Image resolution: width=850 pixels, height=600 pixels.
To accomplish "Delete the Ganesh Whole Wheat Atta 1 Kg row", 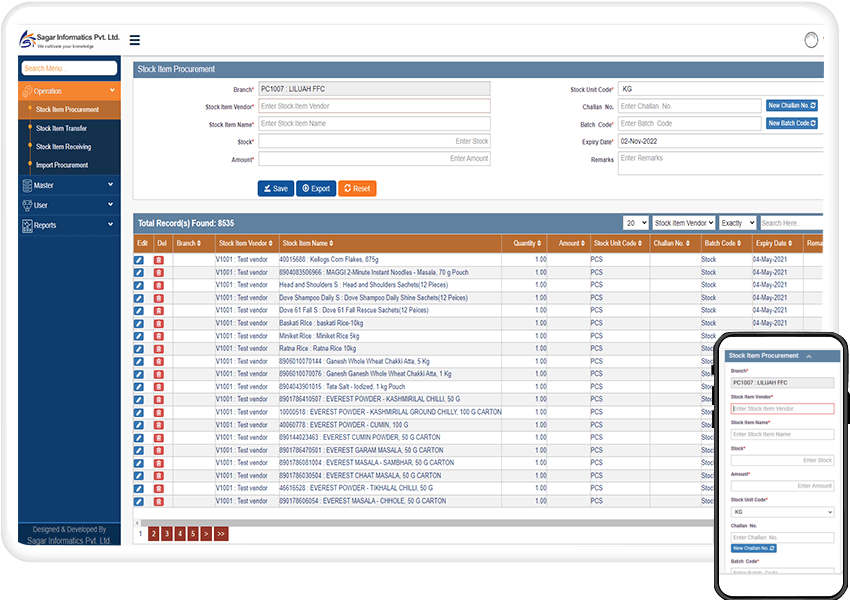I will [x=159, y=375].
